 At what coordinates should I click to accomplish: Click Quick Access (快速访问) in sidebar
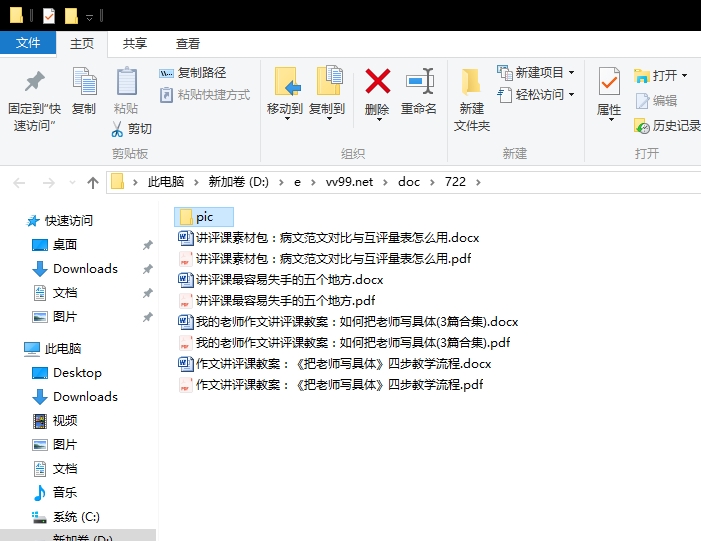pyautogui.click(x=59, y=220)
